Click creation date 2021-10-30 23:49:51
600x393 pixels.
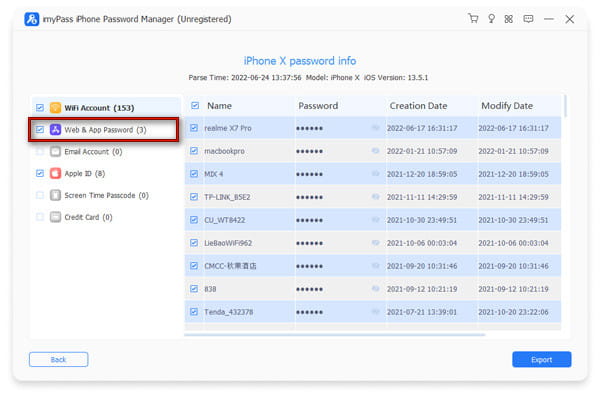422,220
